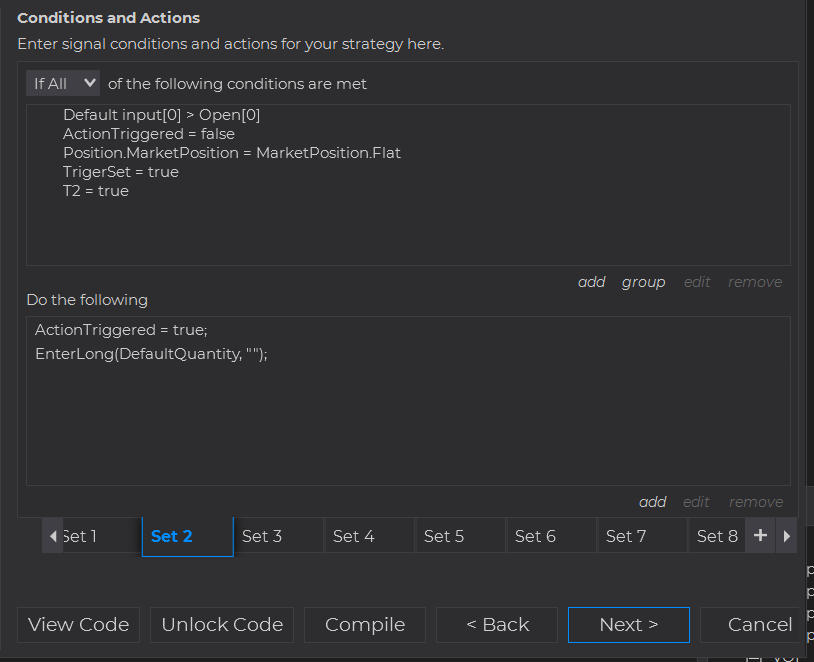This screenshot has width=814, height=662.
Task: Compile the strategy
Action: click(x=365, y=625)
